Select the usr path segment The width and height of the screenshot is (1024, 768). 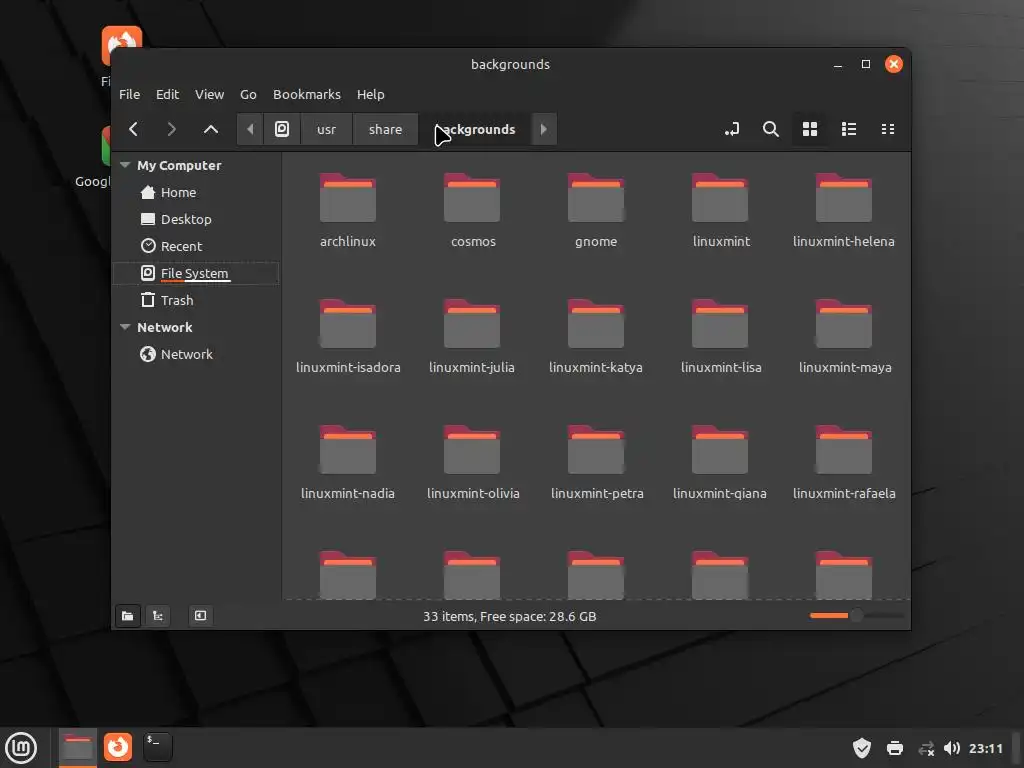[326, 129]
